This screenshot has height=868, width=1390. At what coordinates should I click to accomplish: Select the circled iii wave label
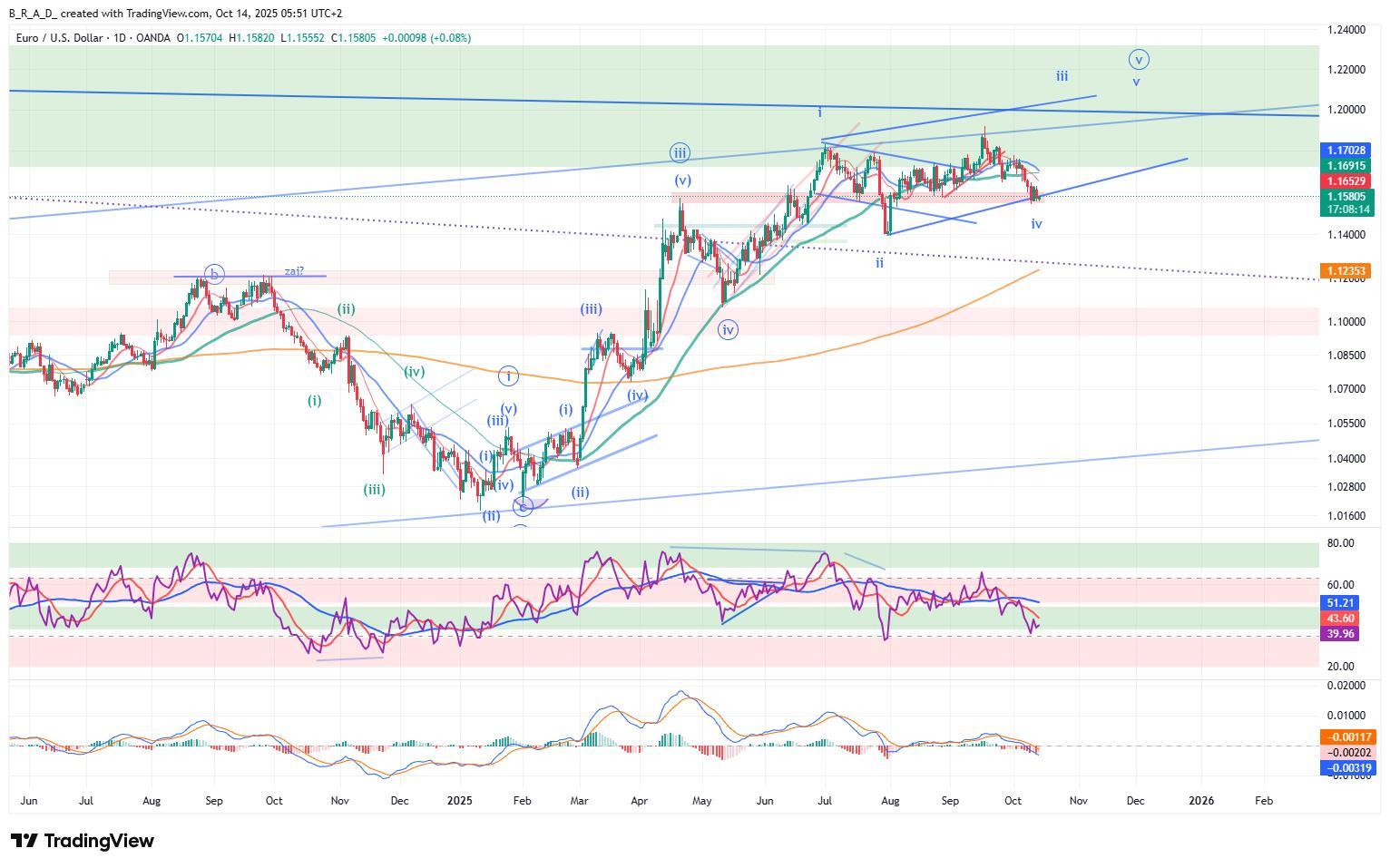pyautogui.click(x=680, y=152)
